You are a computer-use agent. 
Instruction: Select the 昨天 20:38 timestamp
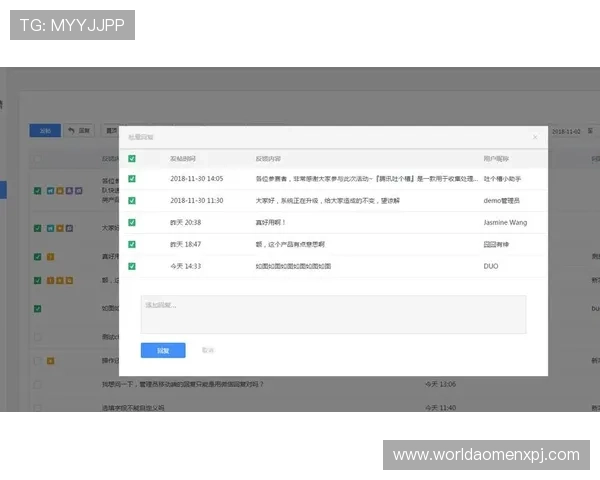coord(185,222)
